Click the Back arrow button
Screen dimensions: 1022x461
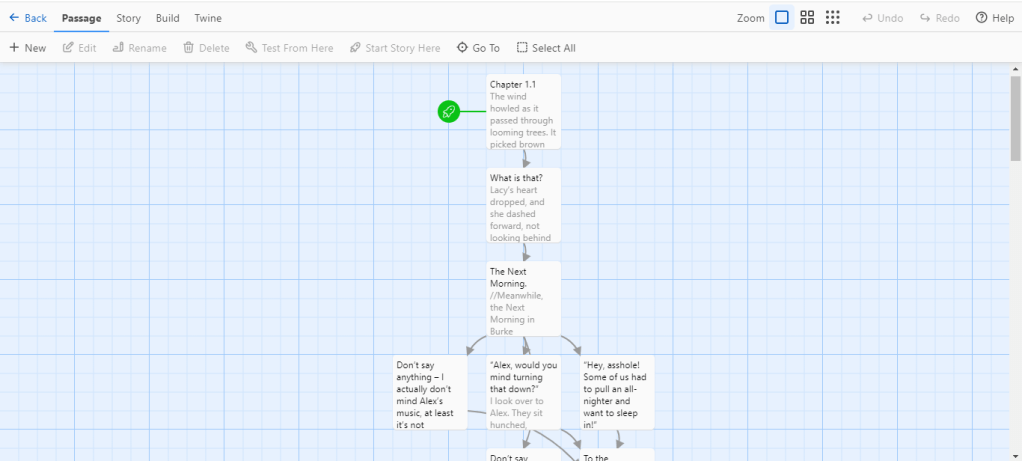click(28, 18)
